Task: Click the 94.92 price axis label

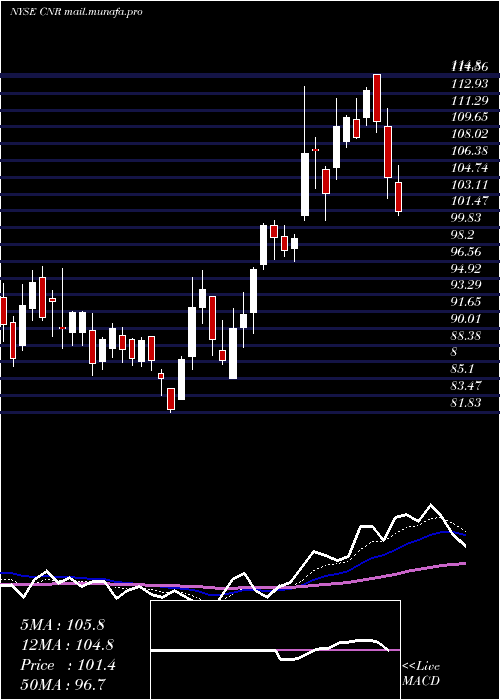Action: (467, 268)
